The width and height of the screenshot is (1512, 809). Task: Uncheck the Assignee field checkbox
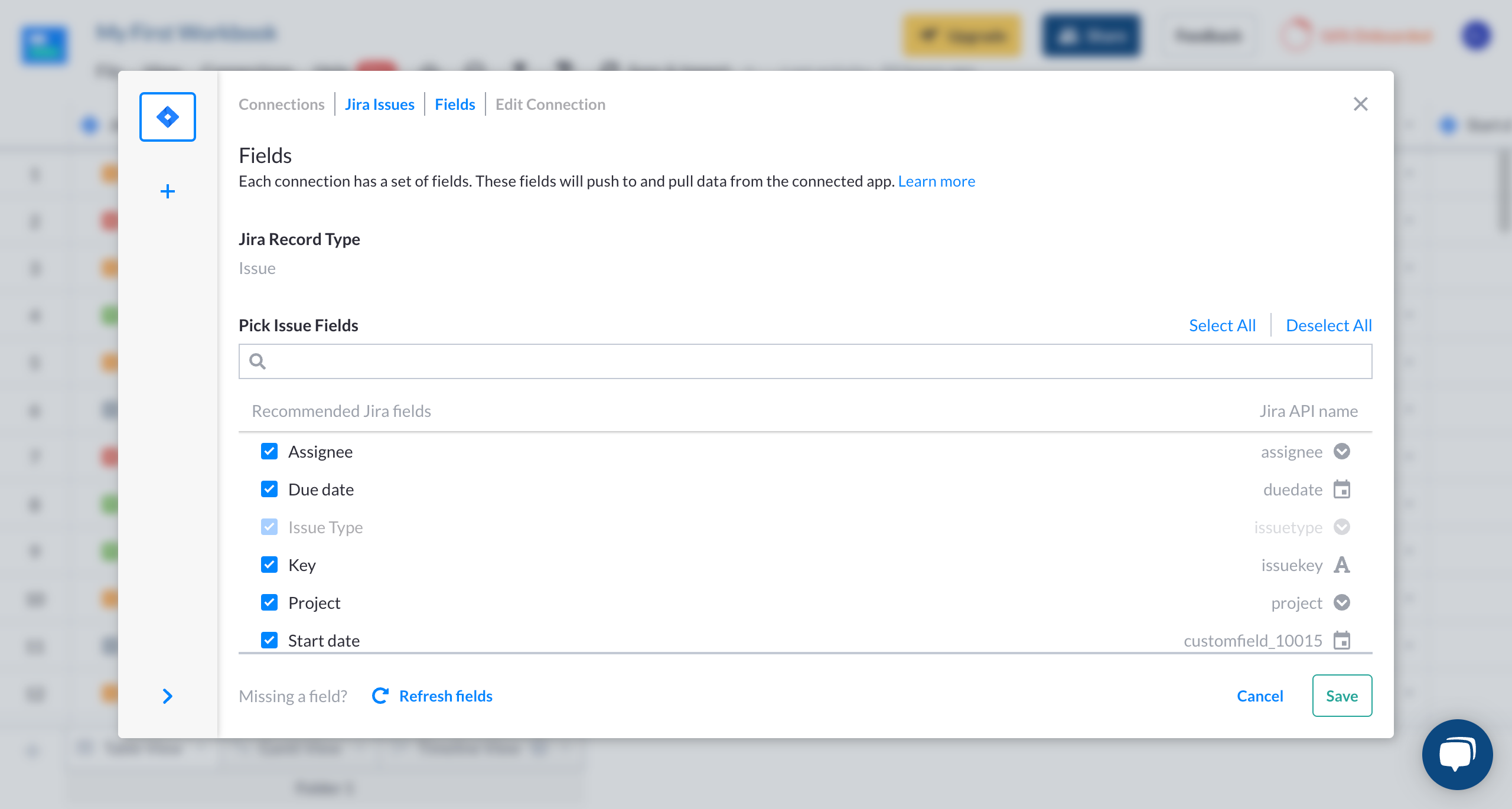click(x=269, y=452)
